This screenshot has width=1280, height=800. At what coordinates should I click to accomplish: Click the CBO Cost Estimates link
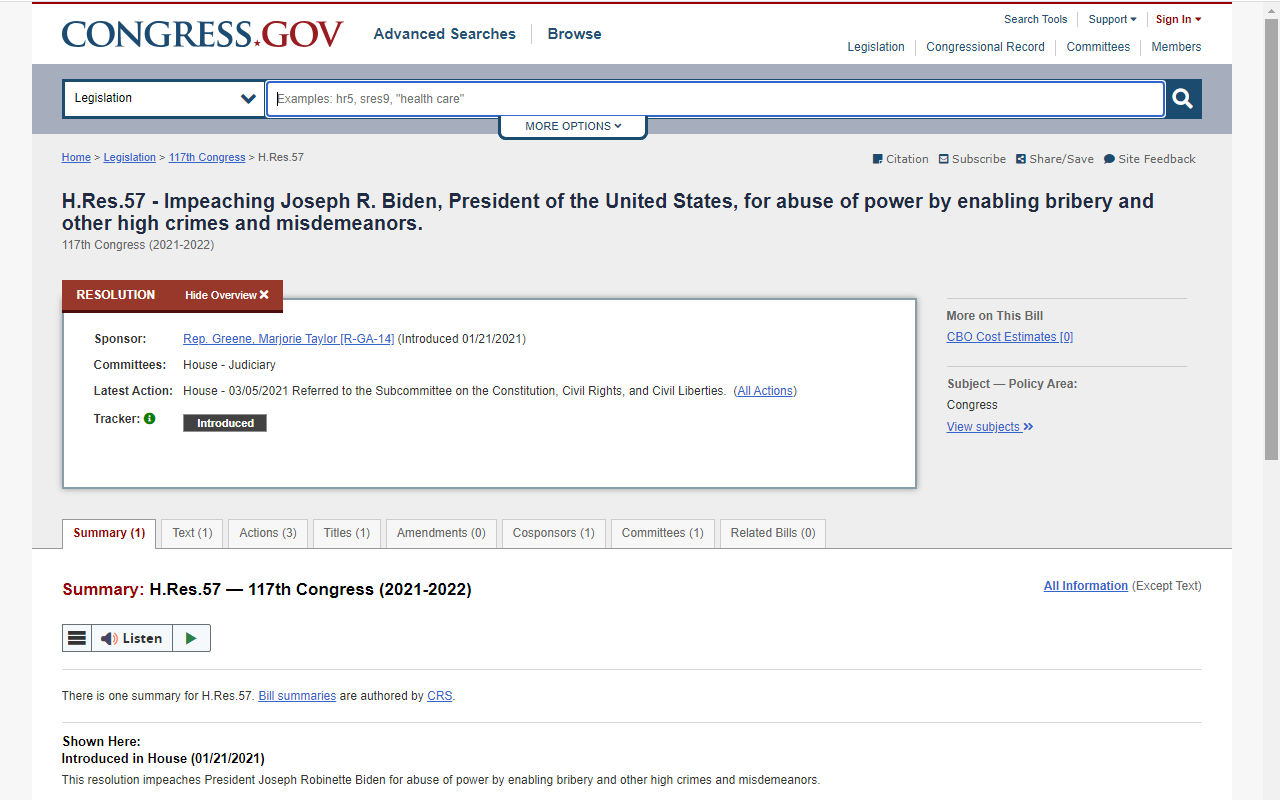point(1009,337)
